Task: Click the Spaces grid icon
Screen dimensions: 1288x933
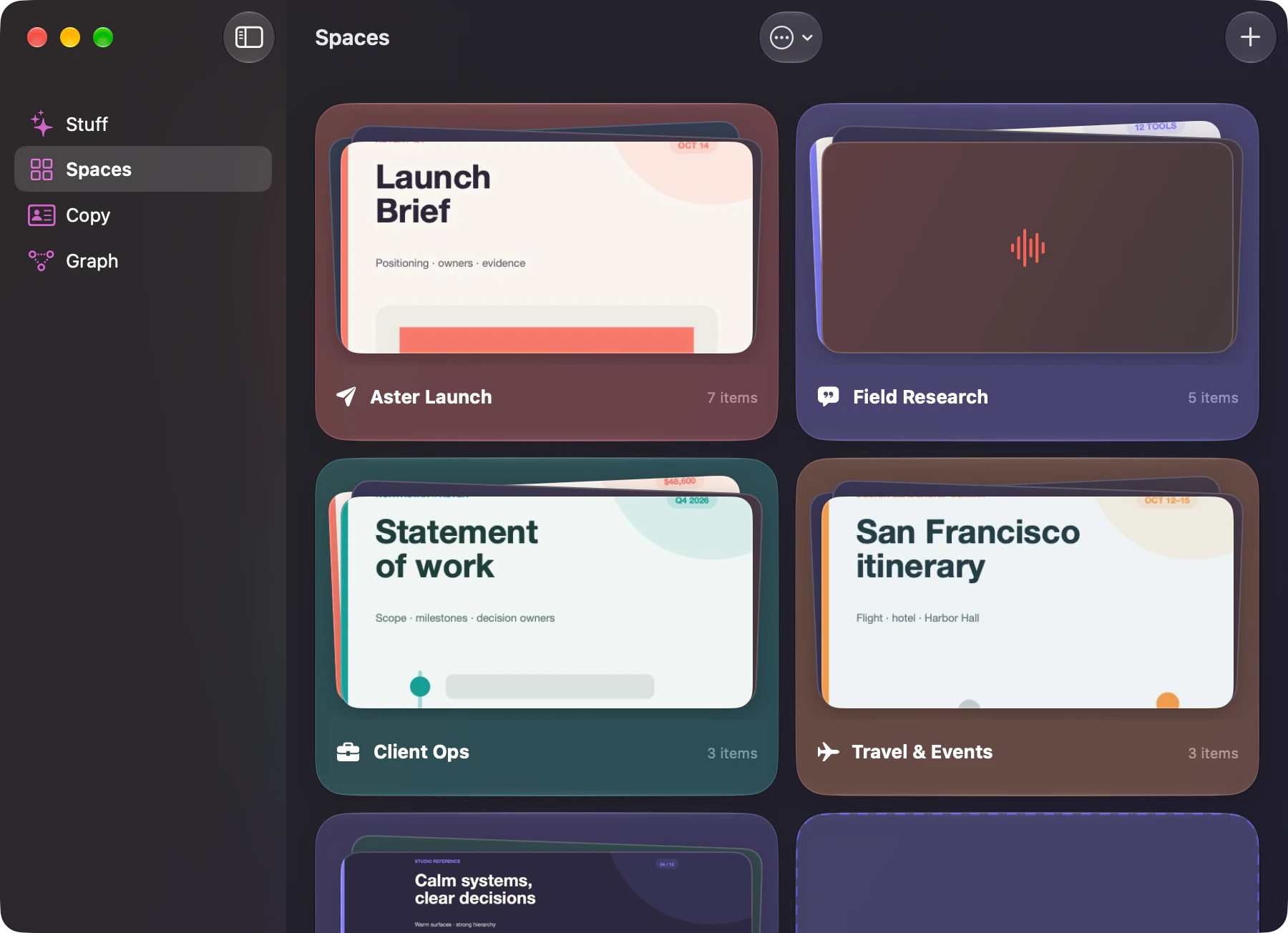Action: (42, 170)
